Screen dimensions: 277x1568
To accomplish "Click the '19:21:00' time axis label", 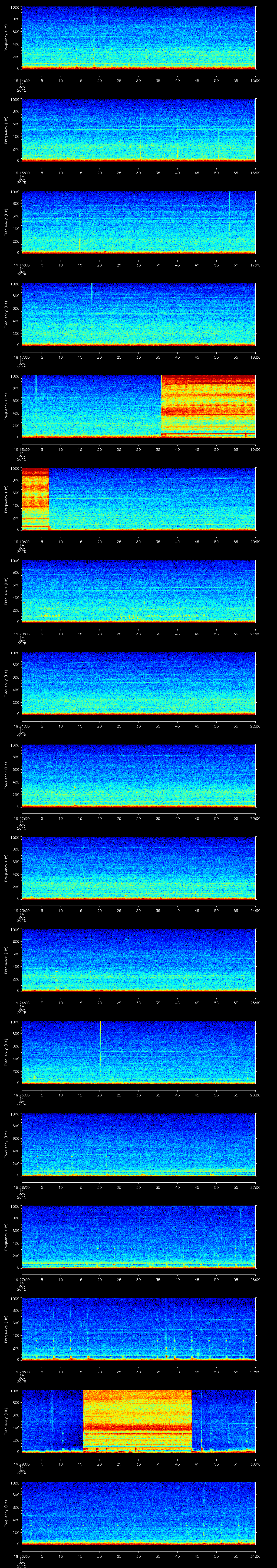I will tap(21, 726).
